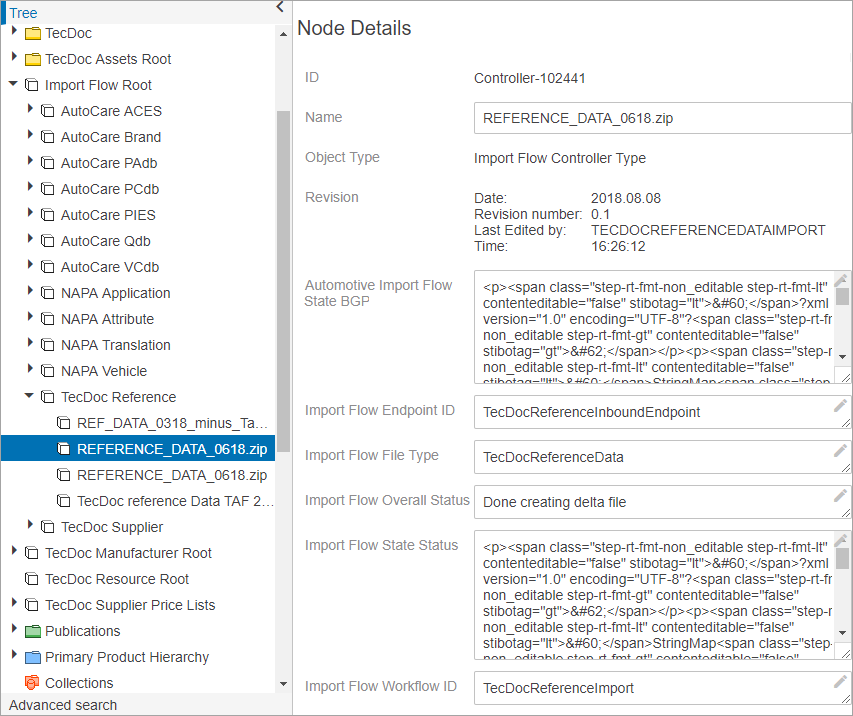The width and height of the screenshot is (853, 716).
Task: Click node icon next to NAPA Application
Action: (48, 293)
